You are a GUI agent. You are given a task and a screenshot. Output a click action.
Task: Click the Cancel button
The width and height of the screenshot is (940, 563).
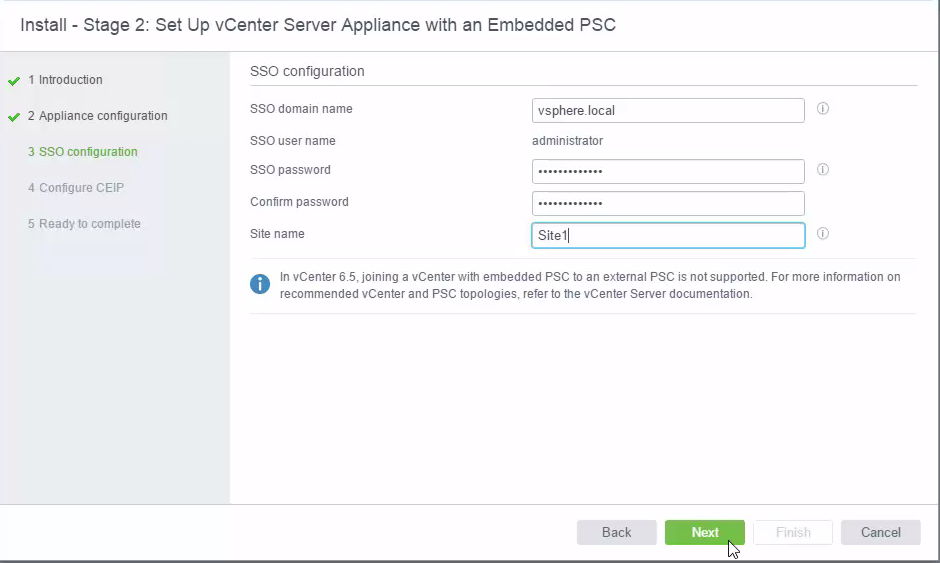pyautogui.click(x=880, y=532)
